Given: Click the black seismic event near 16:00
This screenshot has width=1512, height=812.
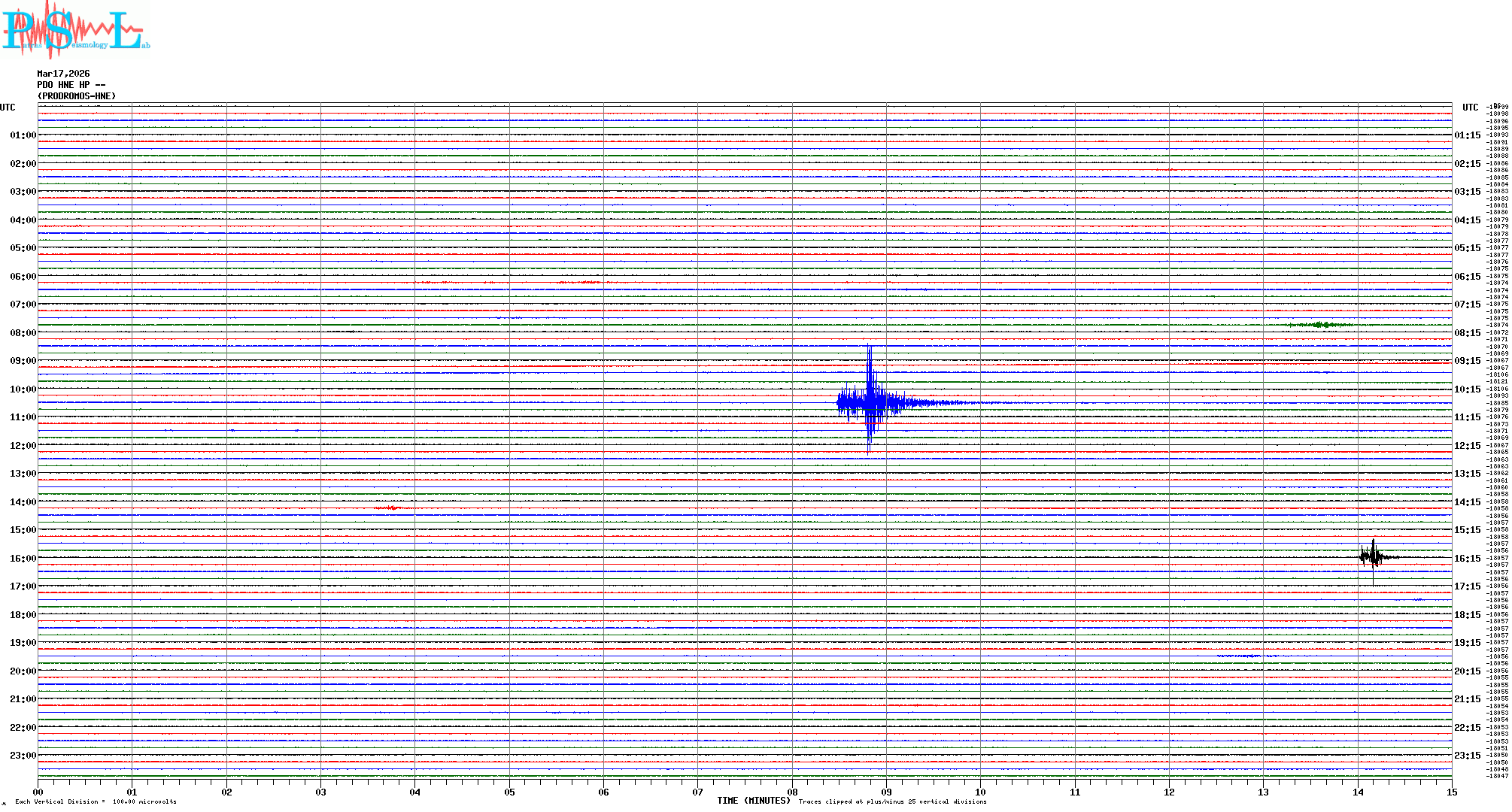Looking at the screenshot, I should tap(1374, 557).
